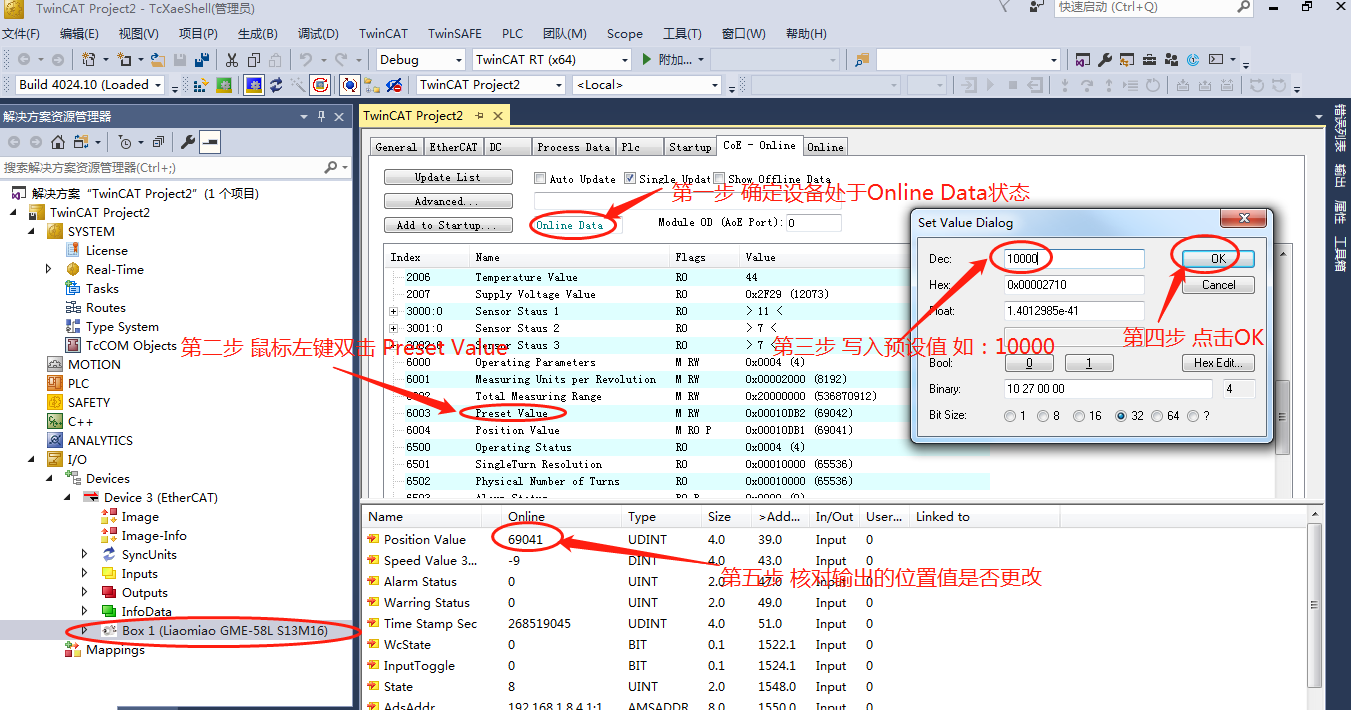Expand the SyncUnits tree node
Screen dimensions: 1351x710
[85, 555]
